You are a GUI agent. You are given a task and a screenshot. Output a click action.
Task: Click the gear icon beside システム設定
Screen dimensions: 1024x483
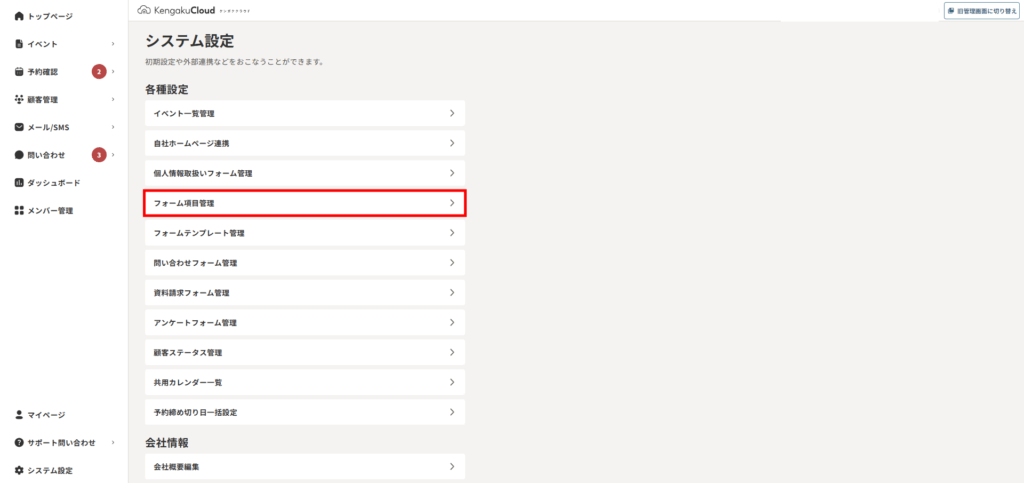pyautogui.click(x=19, y=471)
